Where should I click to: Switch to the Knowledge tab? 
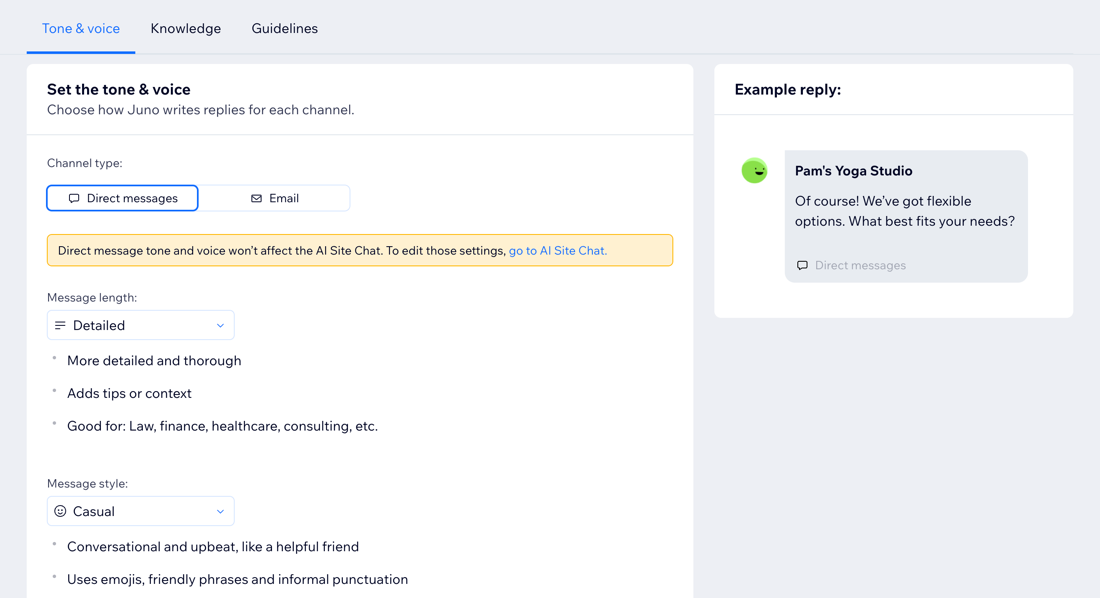[186, 28]
